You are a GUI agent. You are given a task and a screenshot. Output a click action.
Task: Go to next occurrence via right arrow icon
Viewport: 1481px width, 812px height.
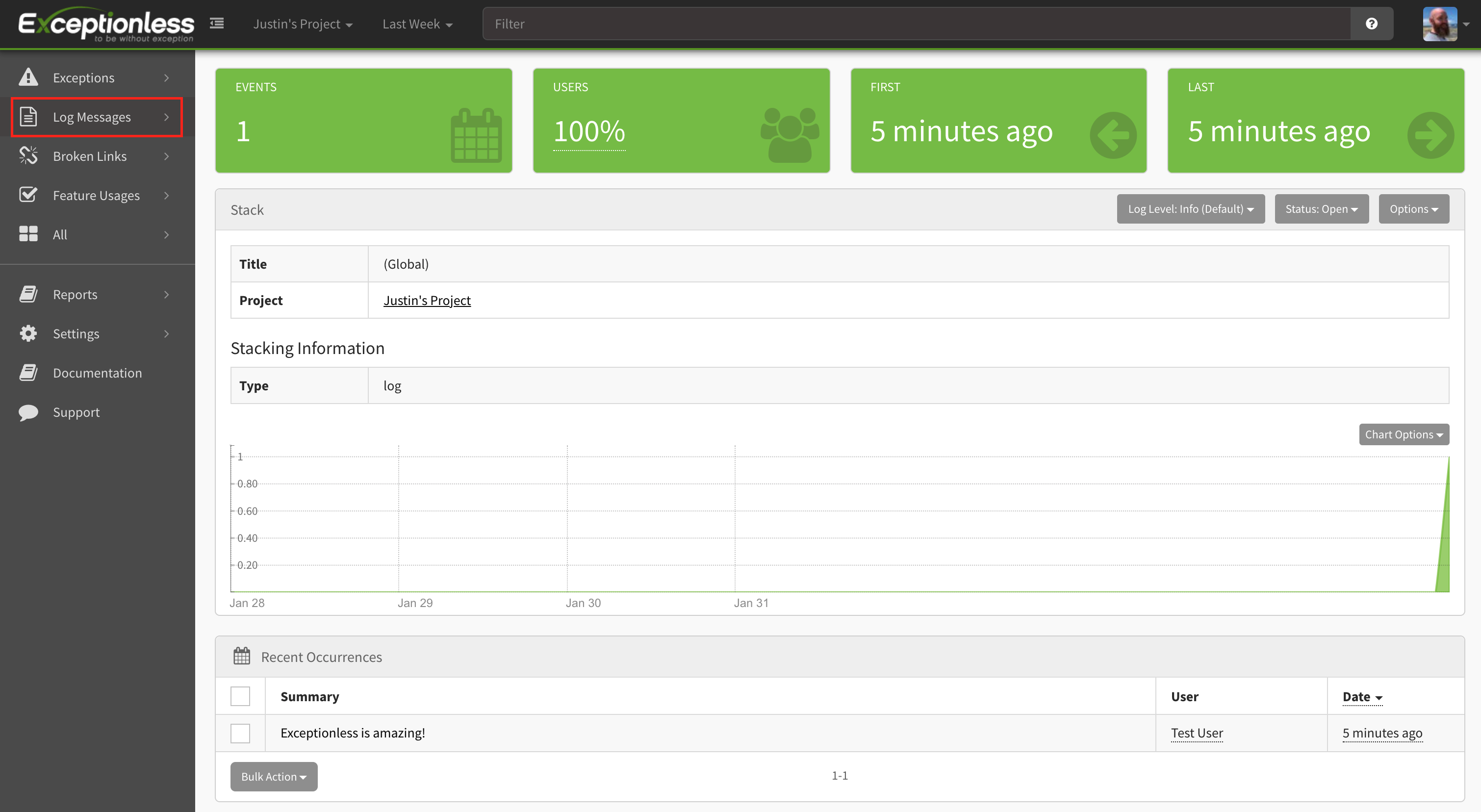tap(1430, 135)
